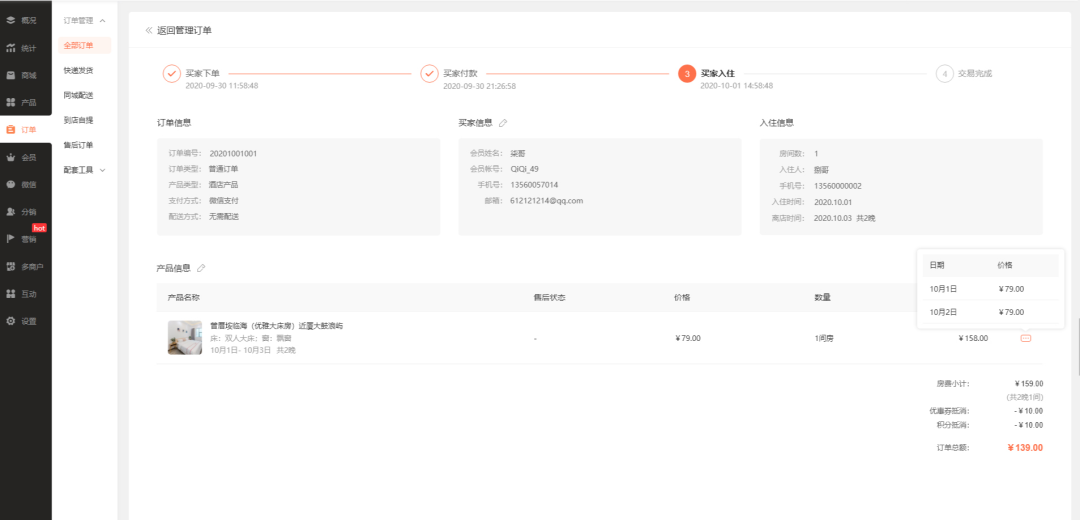
Task: Open the 概况 overview sidebar item
Action: point(22,20)
